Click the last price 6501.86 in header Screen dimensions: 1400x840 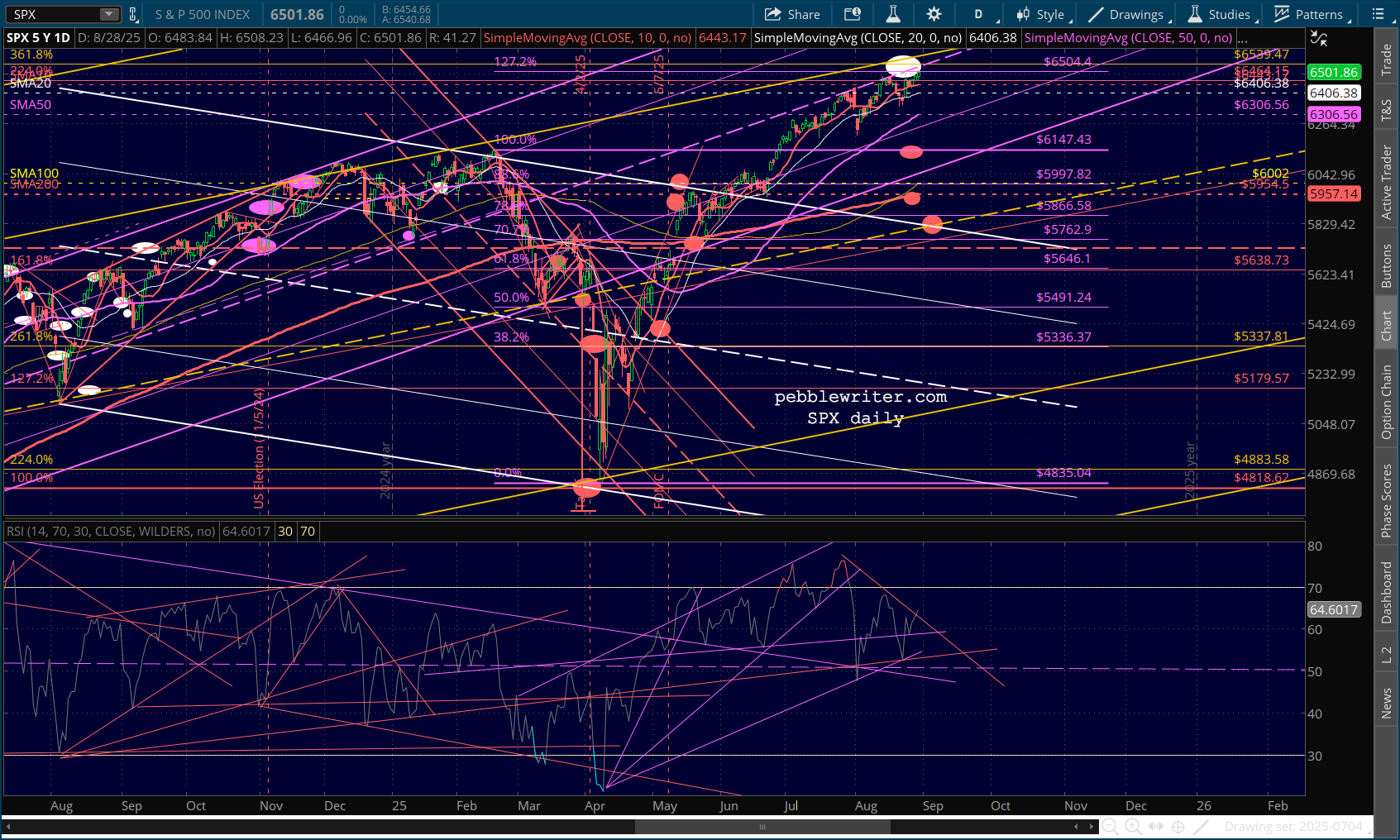[x=297, y=14]
